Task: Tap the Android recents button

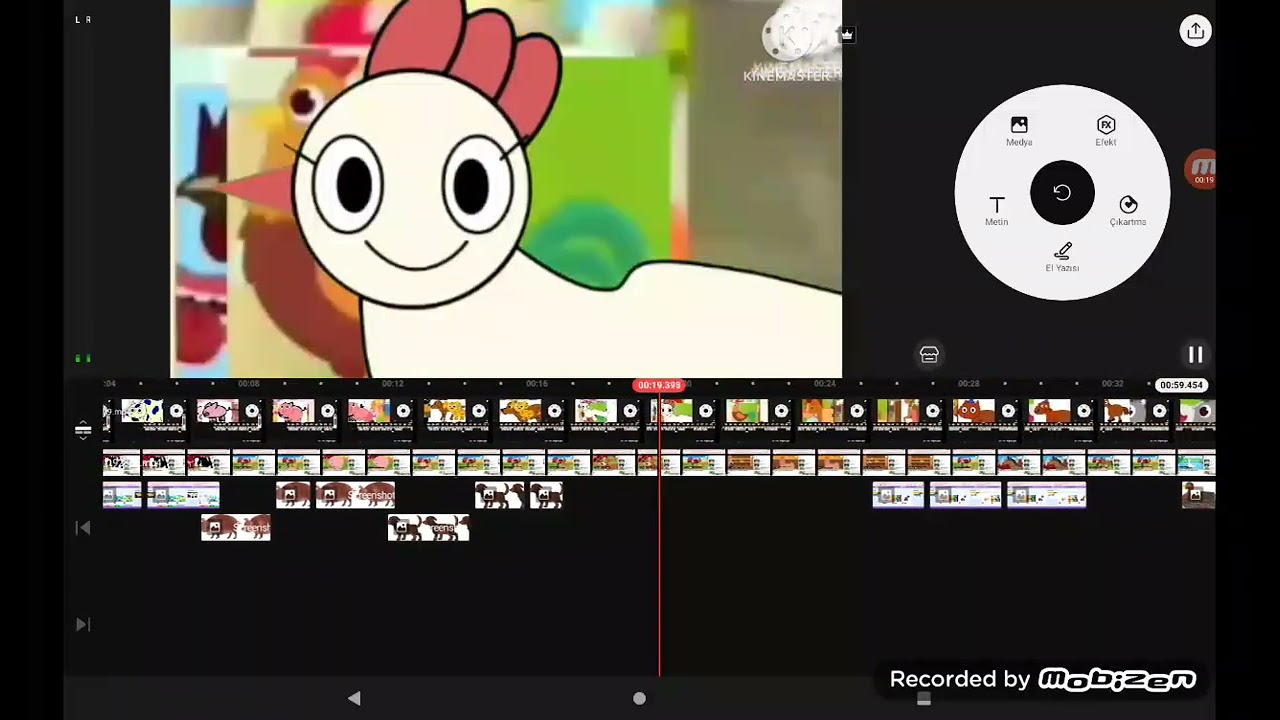Action: pos(924,699)
